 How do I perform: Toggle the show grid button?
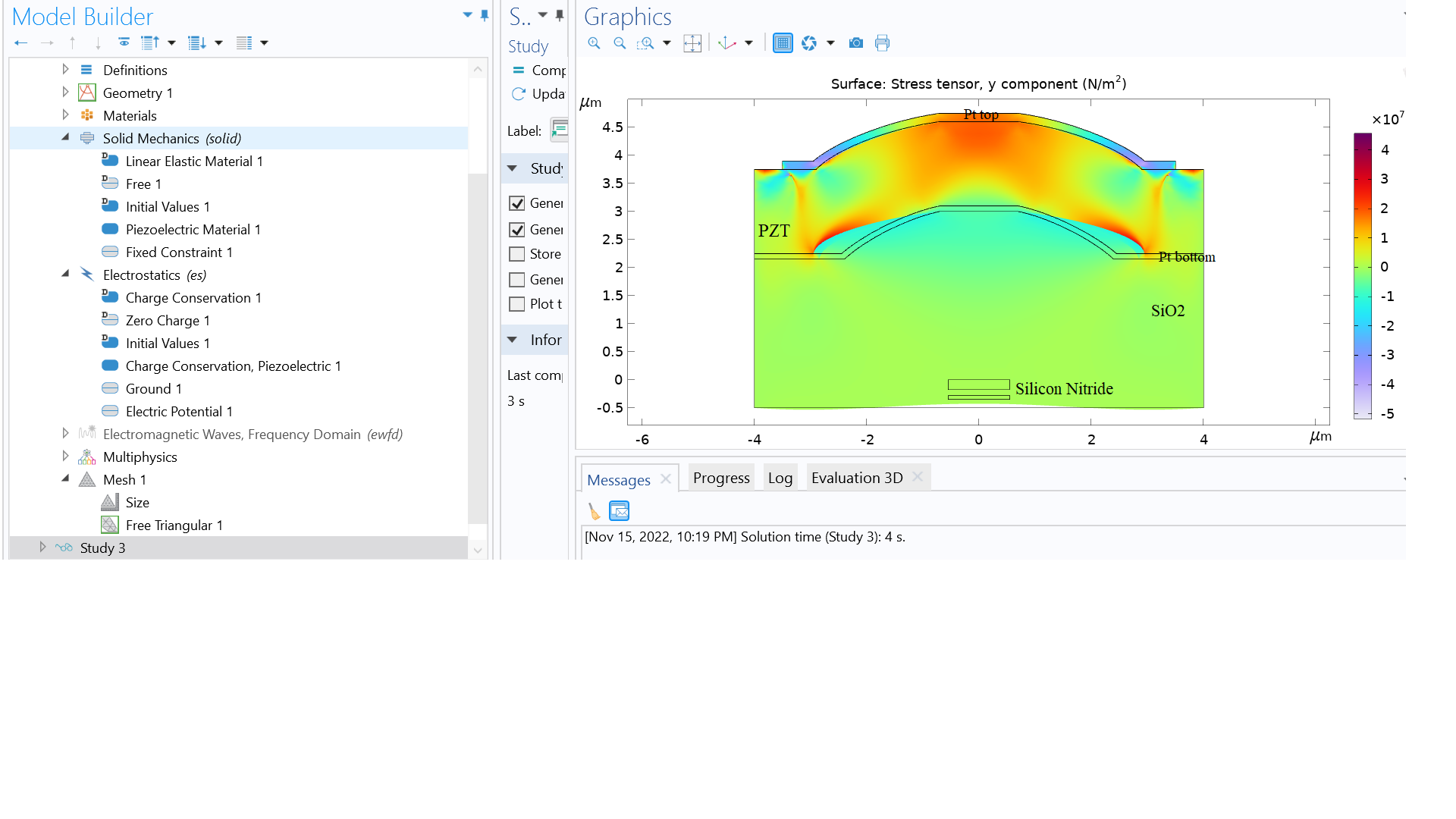tap(783, 43)
